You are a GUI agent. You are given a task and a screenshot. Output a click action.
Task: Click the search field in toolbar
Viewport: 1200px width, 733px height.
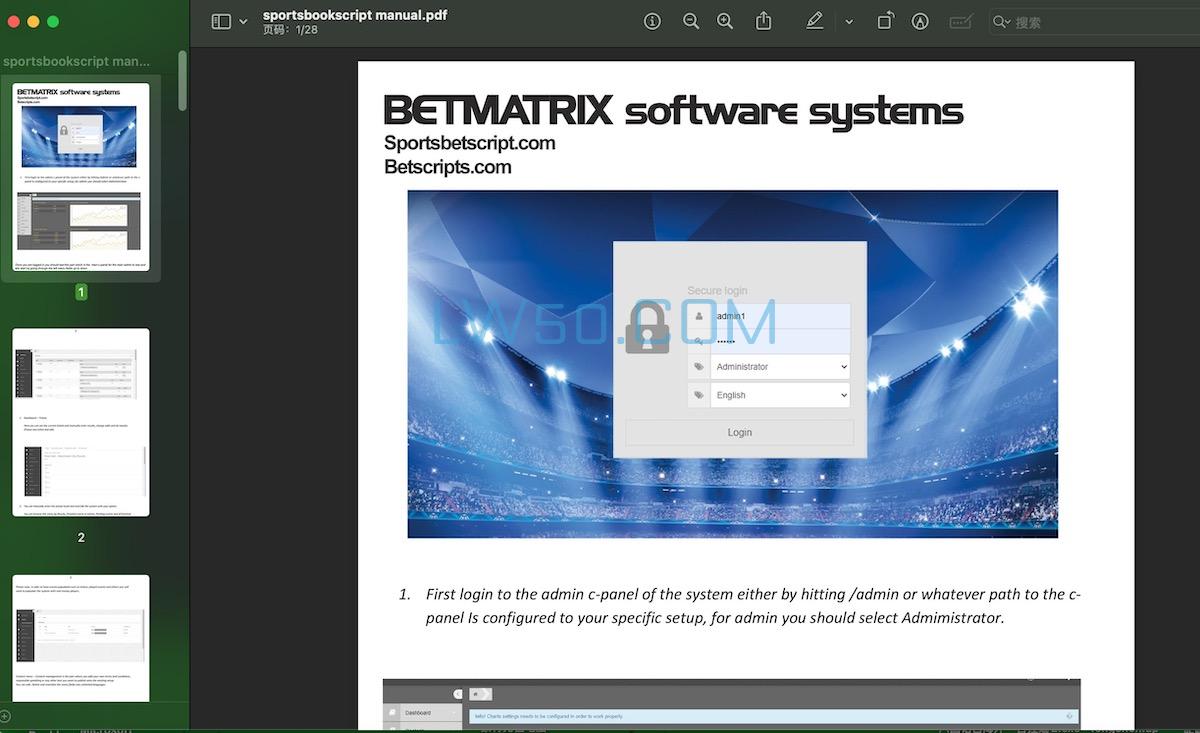pyautogui.click(x=1100, y=22)
